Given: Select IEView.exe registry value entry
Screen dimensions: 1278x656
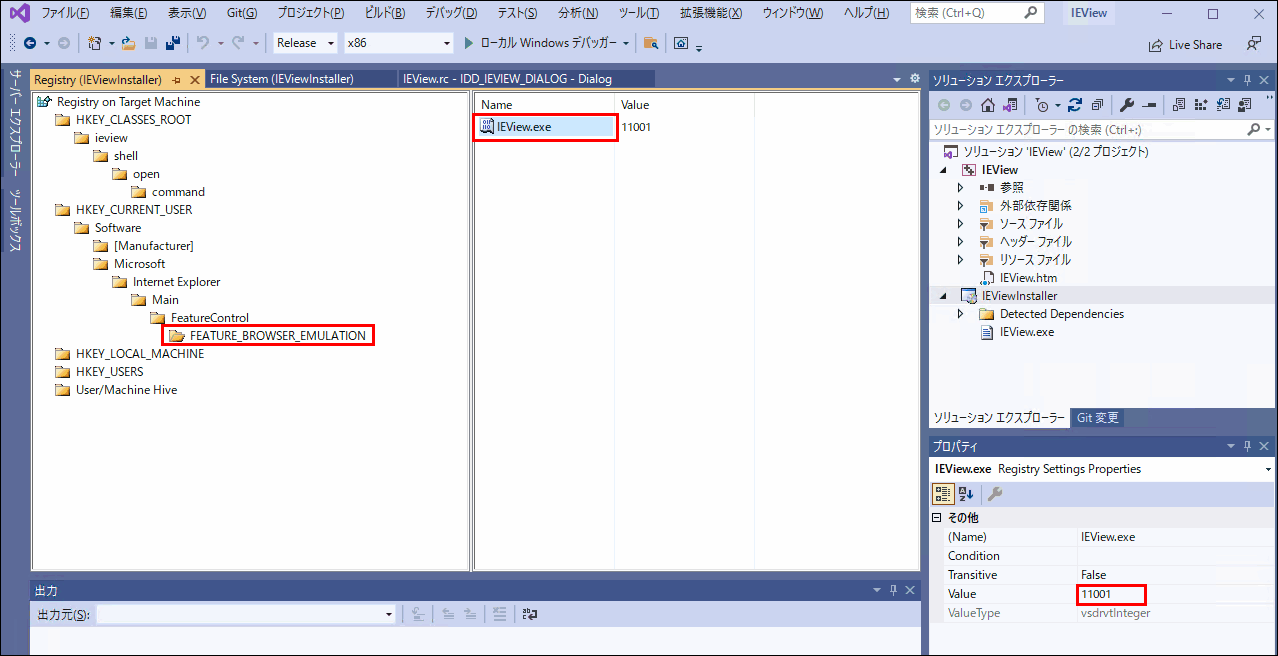Looking at the screenshot, I should tap(524, 127).
